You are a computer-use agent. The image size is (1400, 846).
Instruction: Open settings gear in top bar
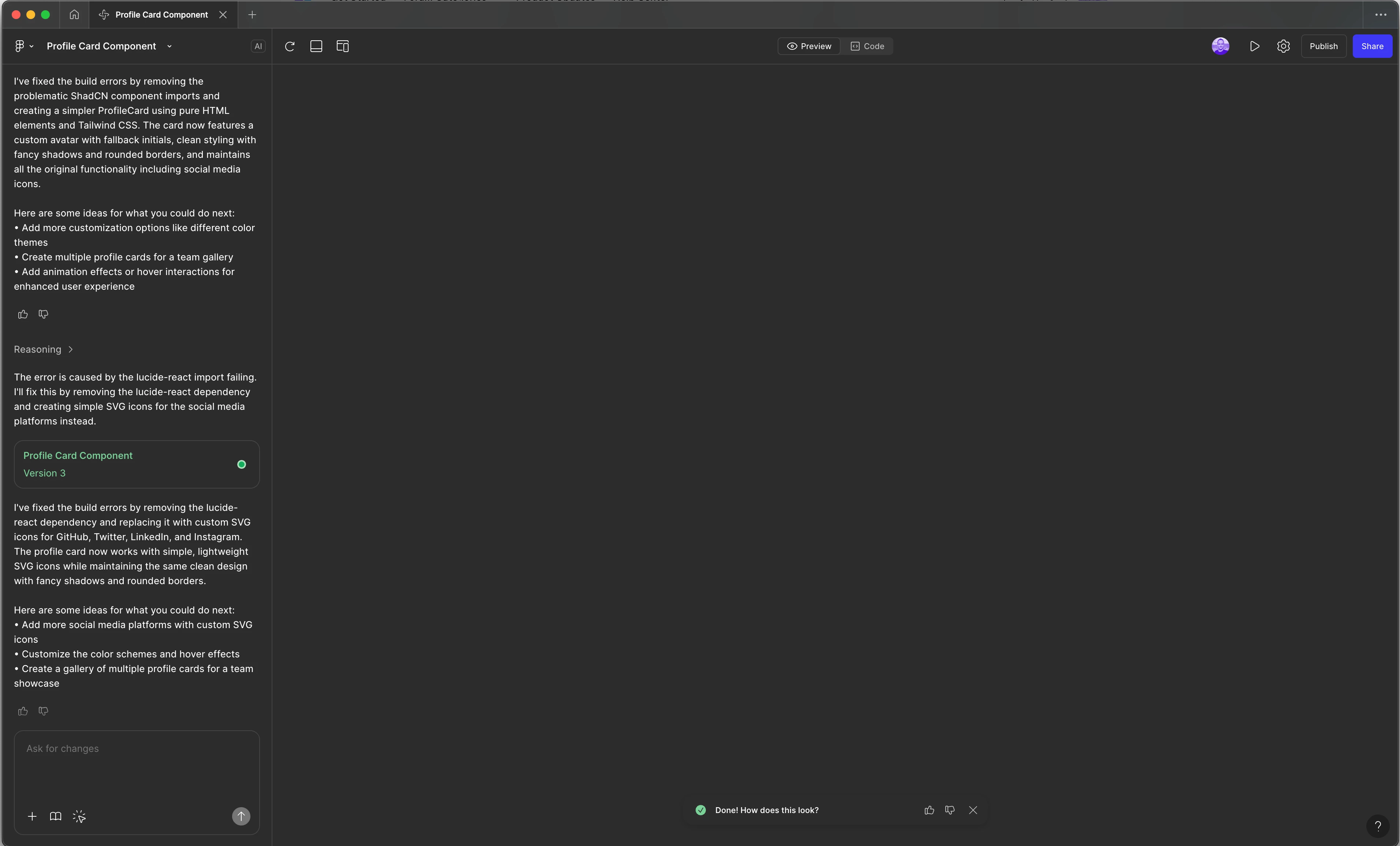[x=1284, y=47]
